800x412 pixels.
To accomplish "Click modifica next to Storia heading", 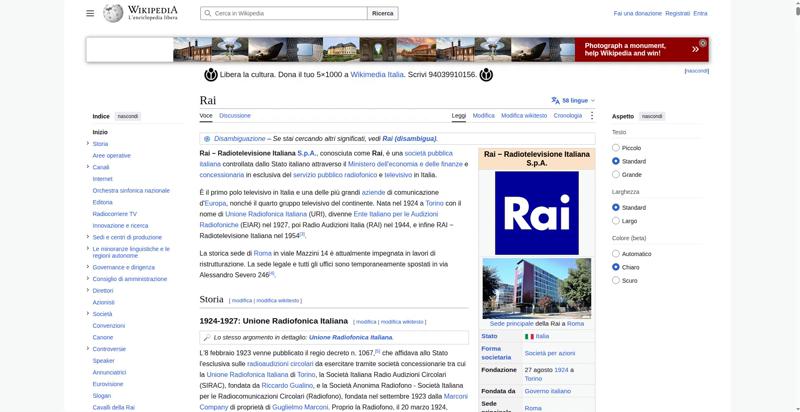I will (242, 301).
